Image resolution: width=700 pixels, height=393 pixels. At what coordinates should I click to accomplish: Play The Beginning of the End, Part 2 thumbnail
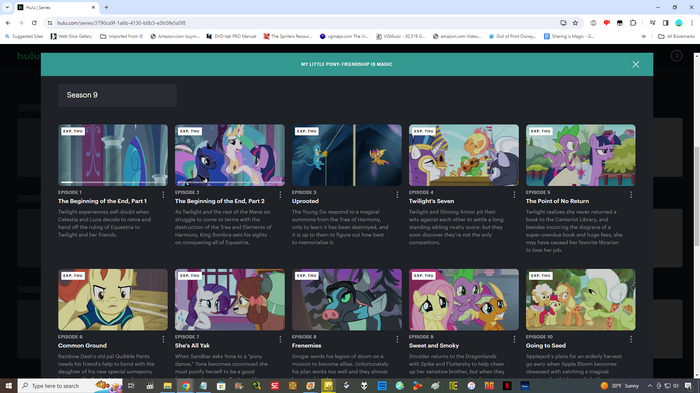[230, 155]
